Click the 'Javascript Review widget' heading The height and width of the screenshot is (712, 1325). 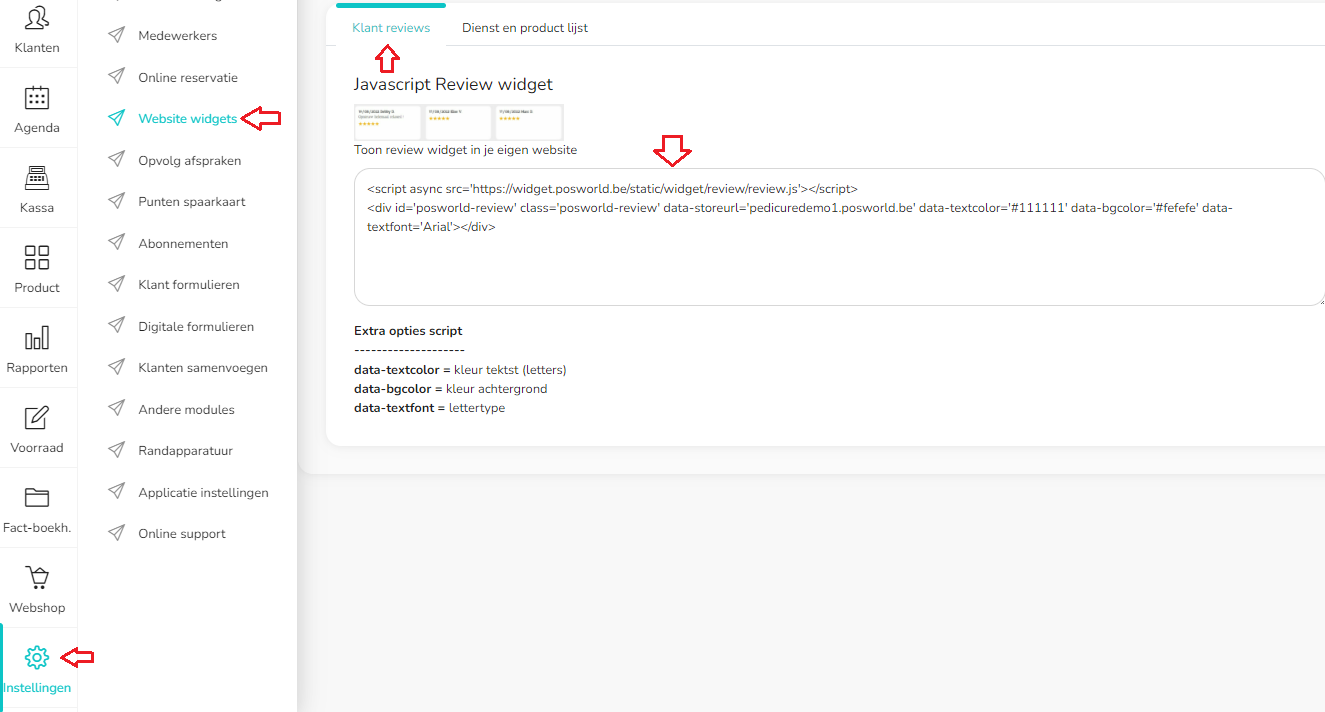(x=453, y=84)
